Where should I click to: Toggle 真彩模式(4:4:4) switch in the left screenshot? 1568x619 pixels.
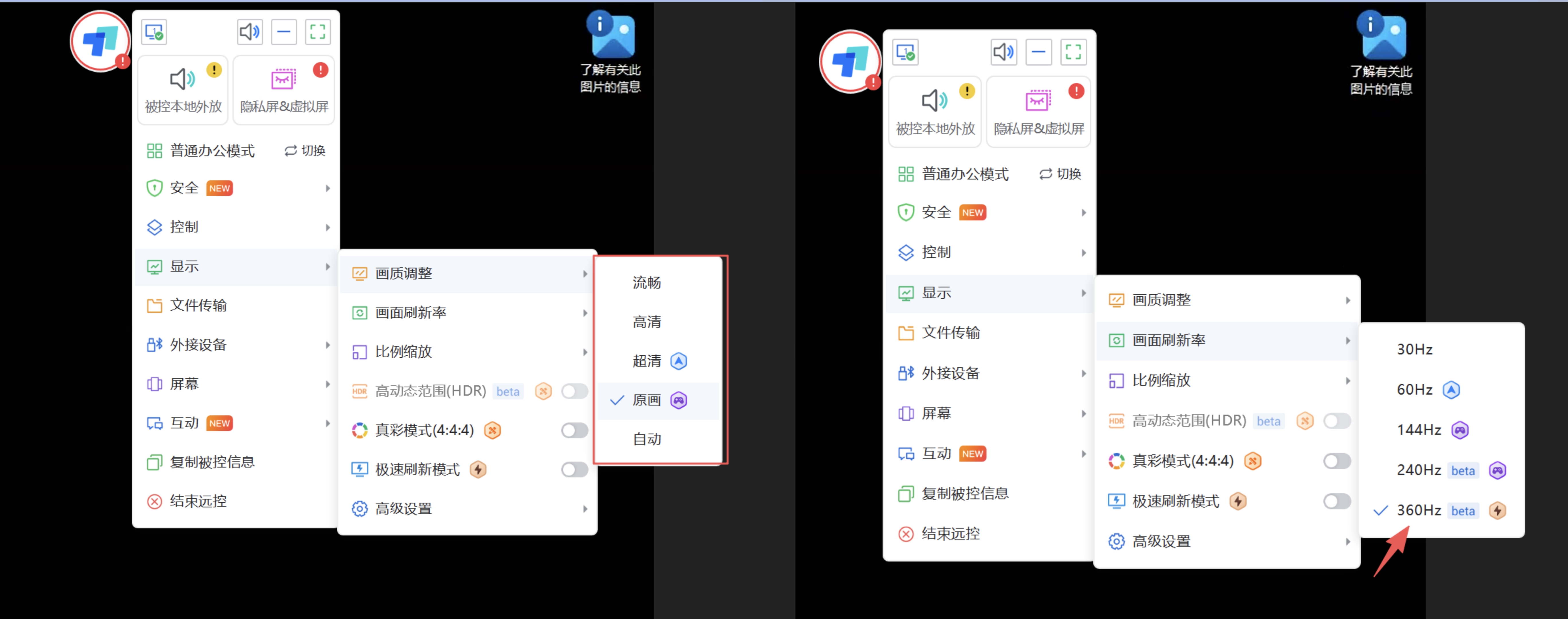point(574,430)
